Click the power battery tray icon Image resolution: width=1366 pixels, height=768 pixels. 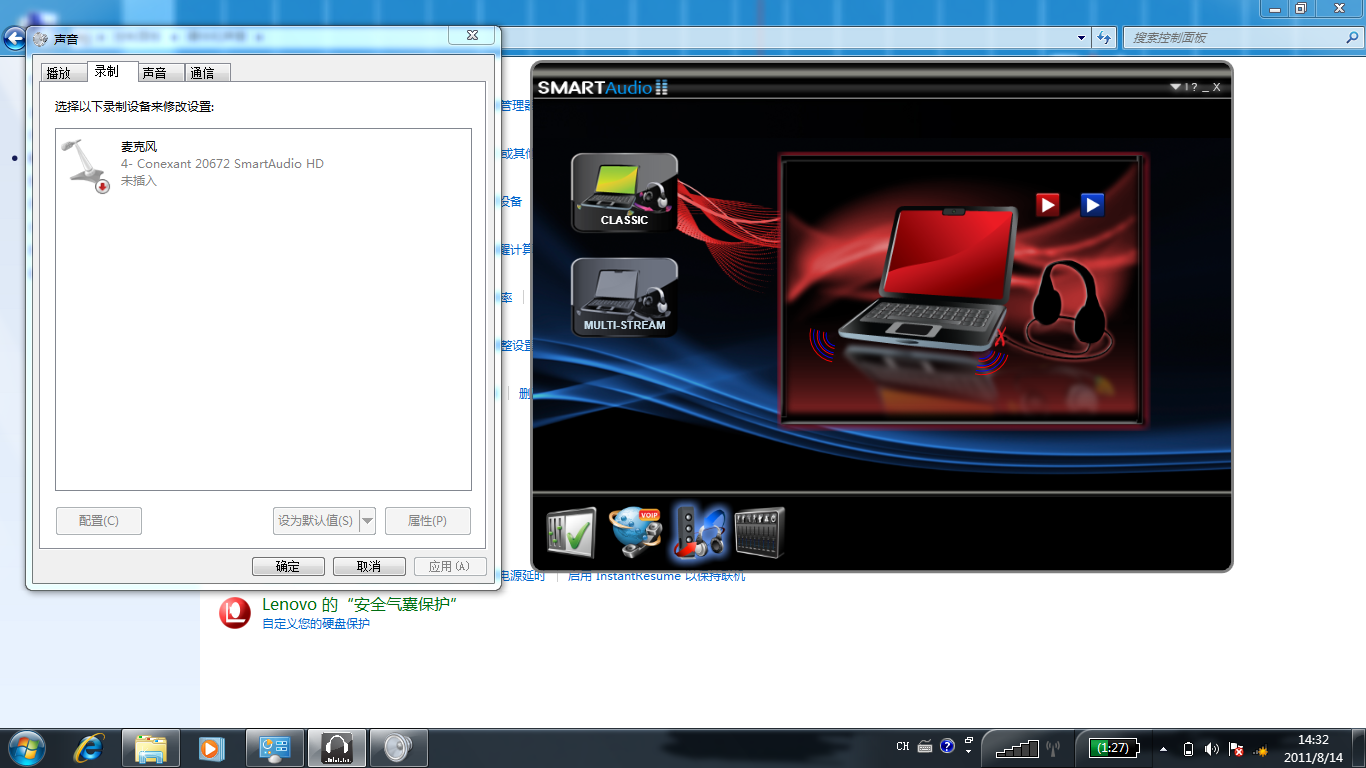click(x=1188, y=749)
